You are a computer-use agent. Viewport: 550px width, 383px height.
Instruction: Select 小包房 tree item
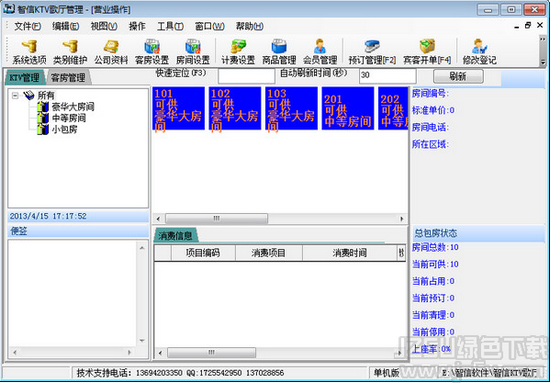coord(65,129)
